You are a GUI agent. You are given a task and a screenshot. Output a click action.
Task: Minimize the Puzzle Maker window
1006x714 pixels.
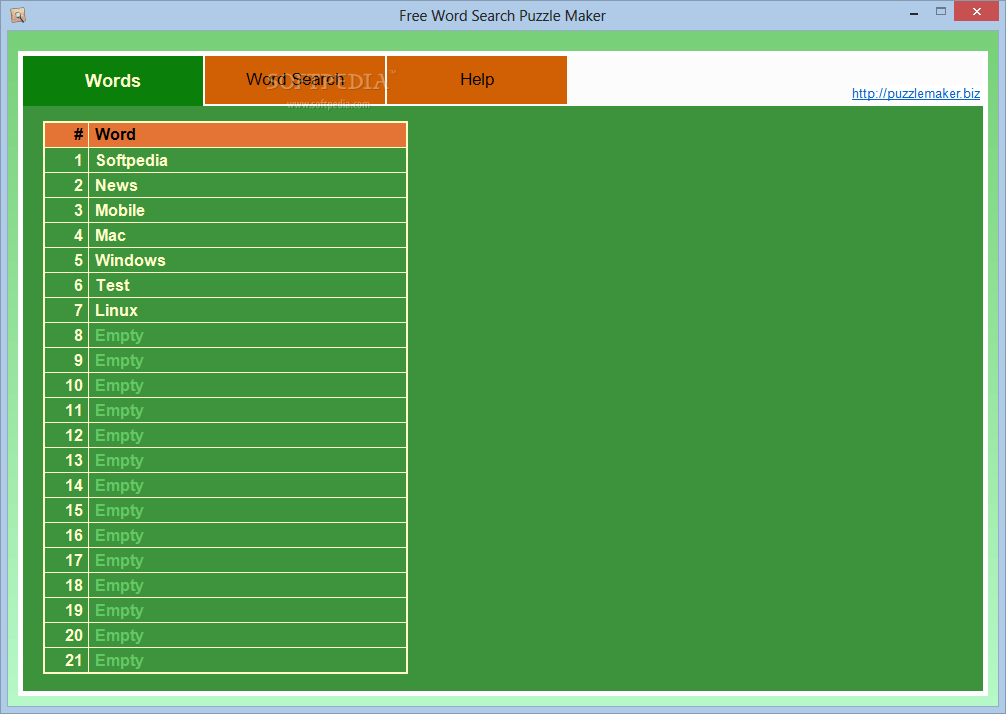click(913, 13)
